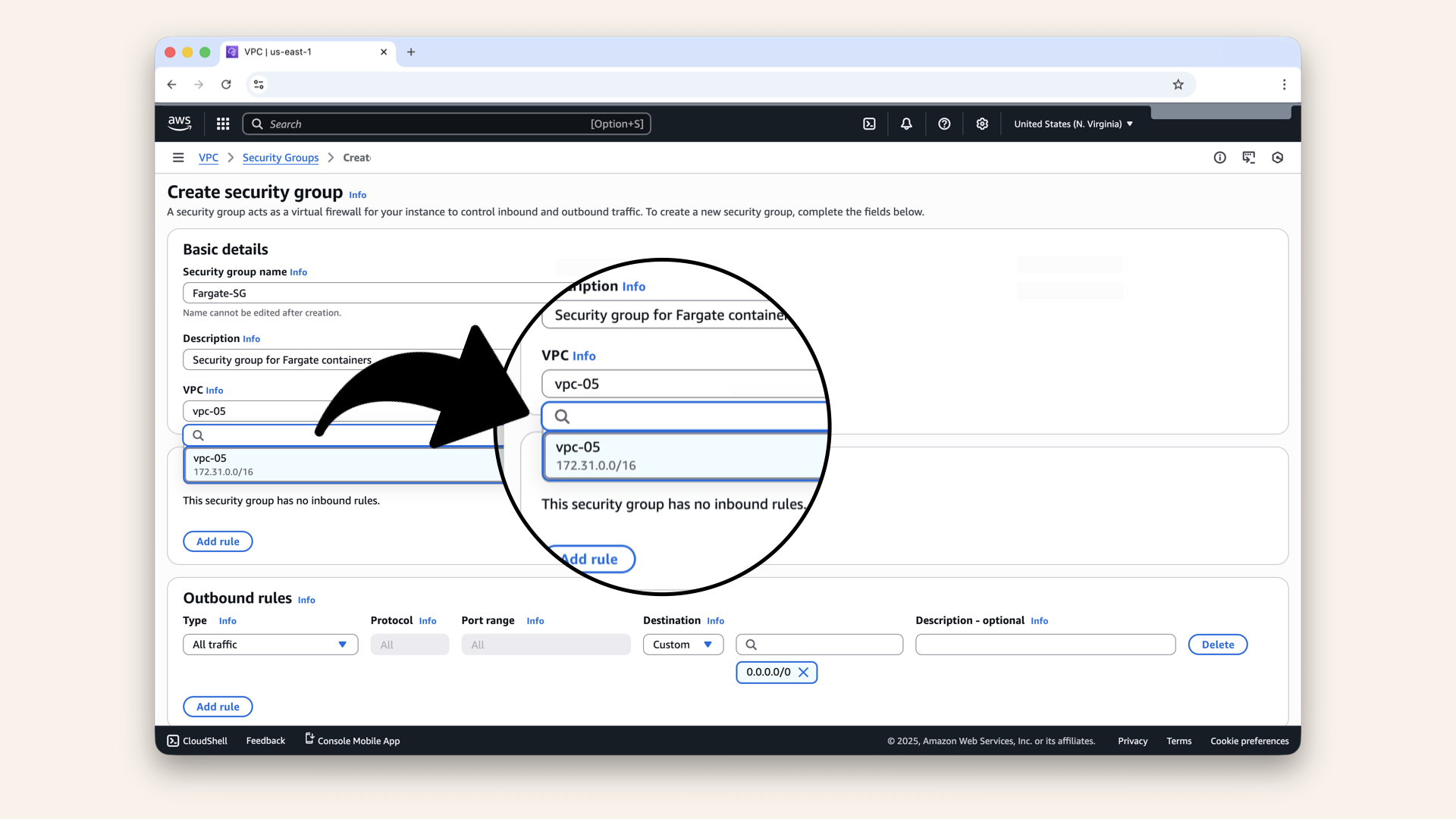The height and width of the screenshot is (819, 1456).
Task: Open the notifications bell
Action: point(906,124)
